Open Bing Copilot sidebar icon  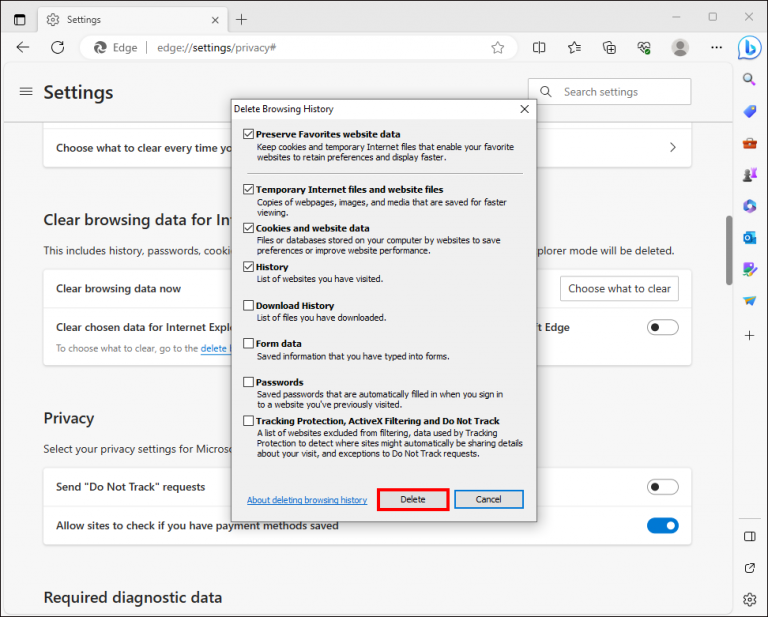coord(750,47)
